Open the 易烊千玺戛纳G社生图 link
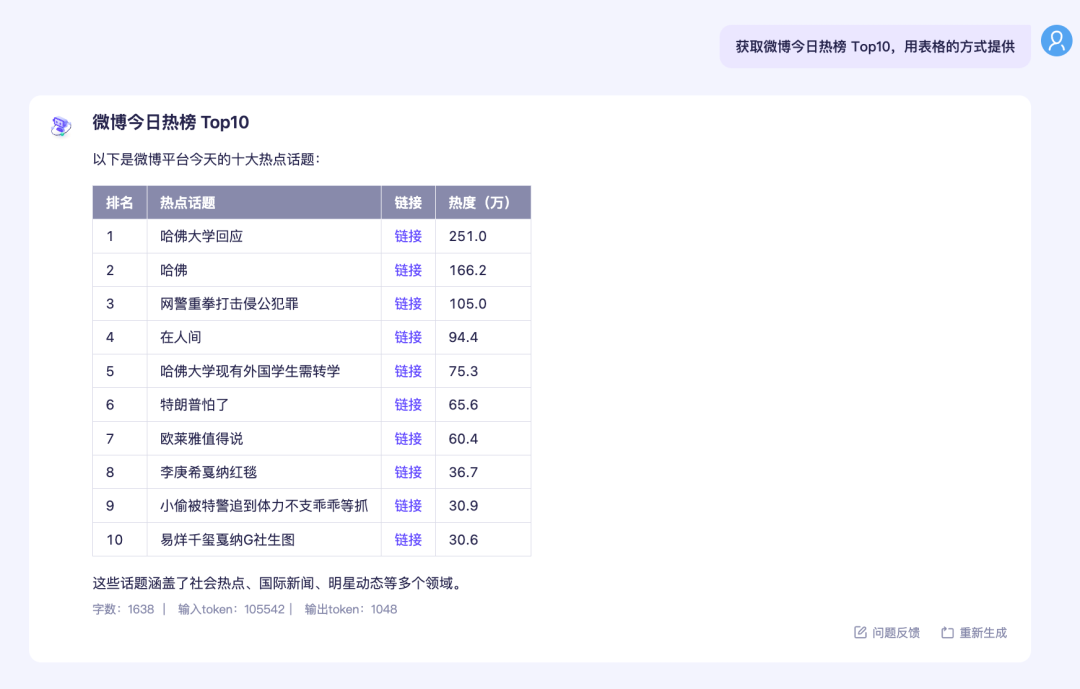Image resolution: width=1080 pixels, height=689 pixels. pyautogui.click(x=408, y=540)
